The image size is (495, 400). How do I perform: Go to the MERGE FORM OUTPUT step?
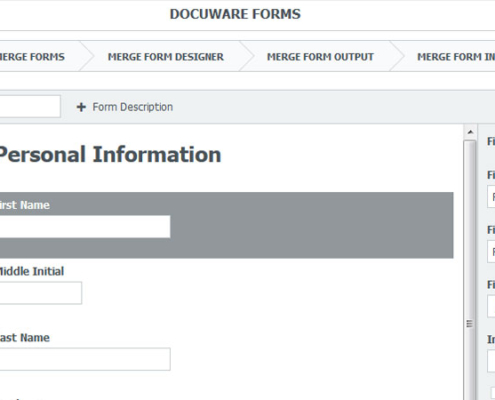click(x=320, y=57)
